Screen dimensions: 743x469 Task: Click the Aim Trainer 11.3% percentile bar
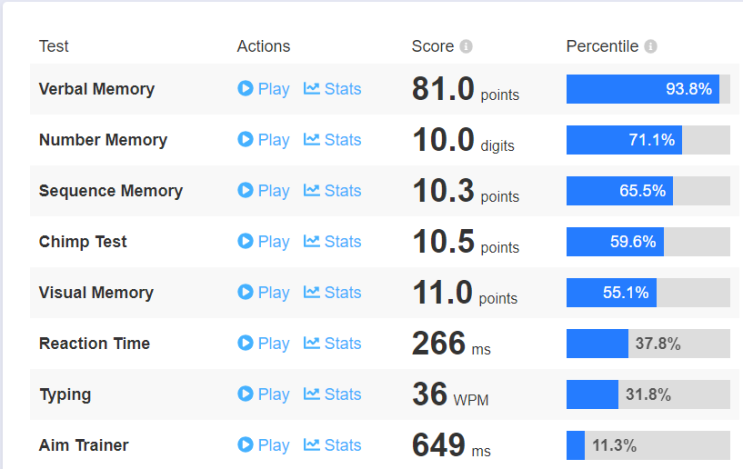click(648, 446)
